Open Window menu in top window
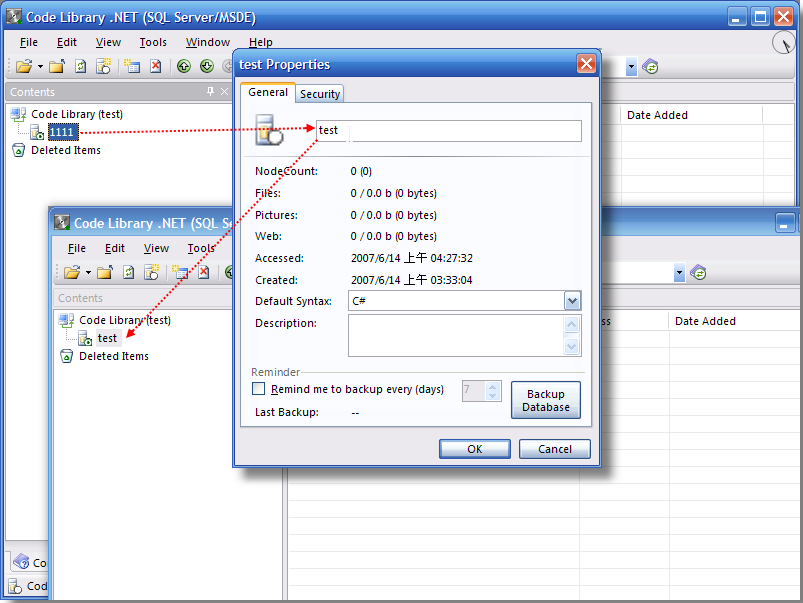 tap(207, 42)
